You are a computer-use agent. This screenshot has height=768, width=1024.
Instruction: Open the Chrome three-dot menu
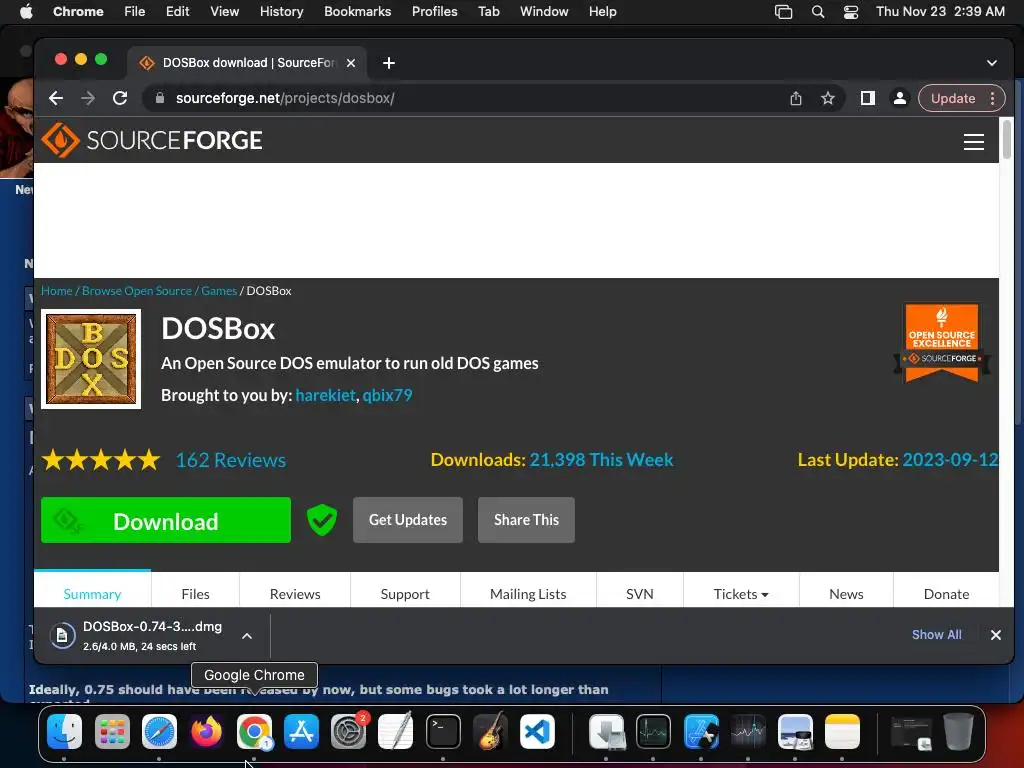pos(993,99)
